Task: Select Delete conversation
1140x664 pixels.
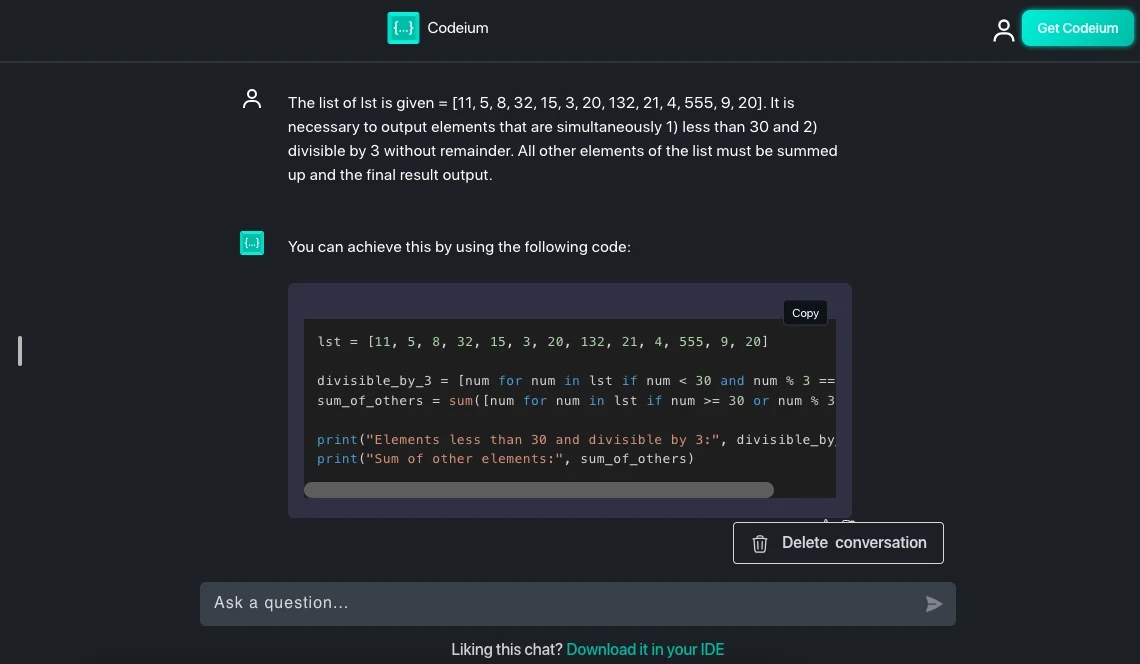Action: coord(853,543)
